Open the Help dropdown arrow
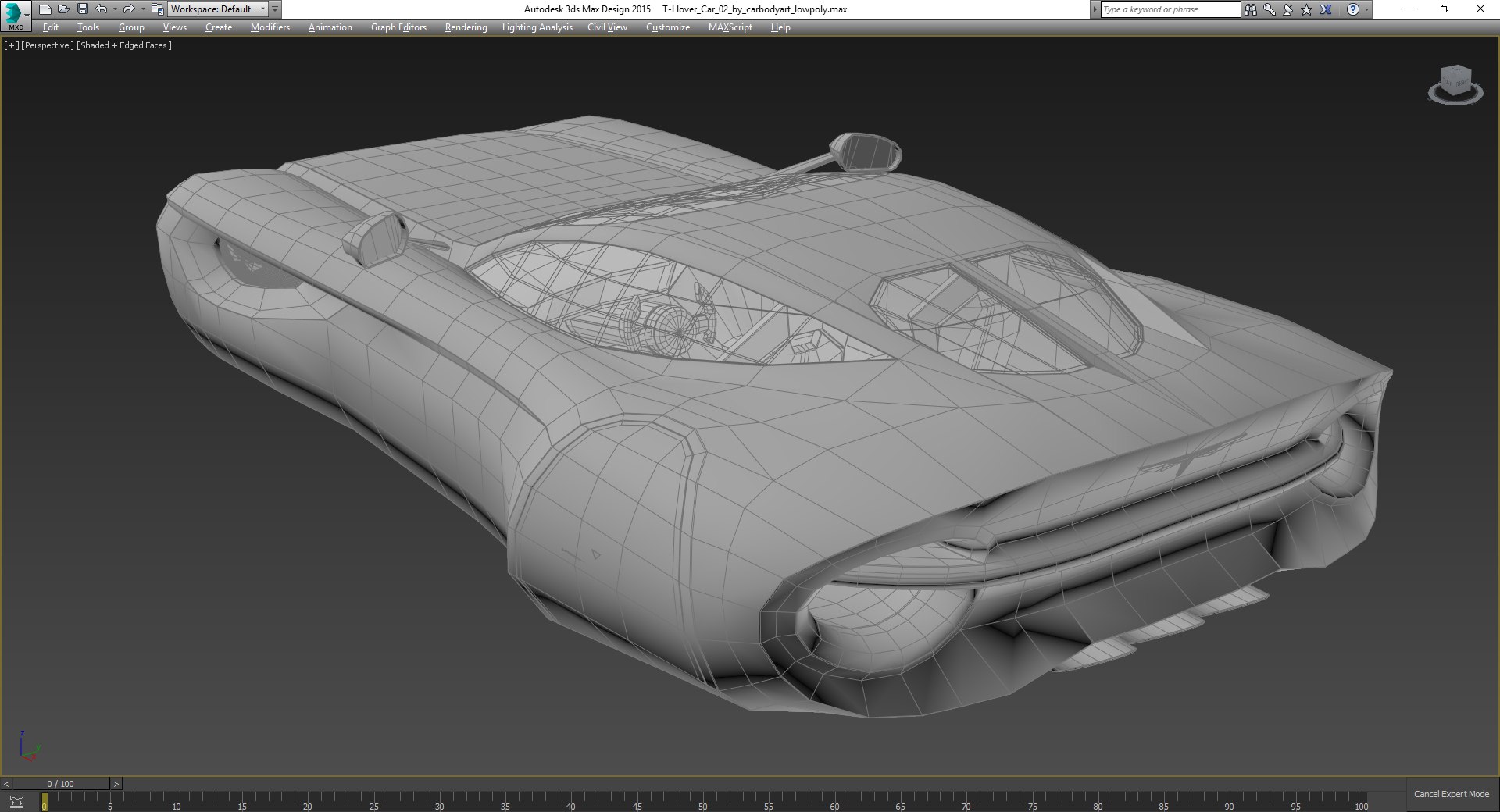Viewport: 1500px width, 812px height. click(1366, 9)
